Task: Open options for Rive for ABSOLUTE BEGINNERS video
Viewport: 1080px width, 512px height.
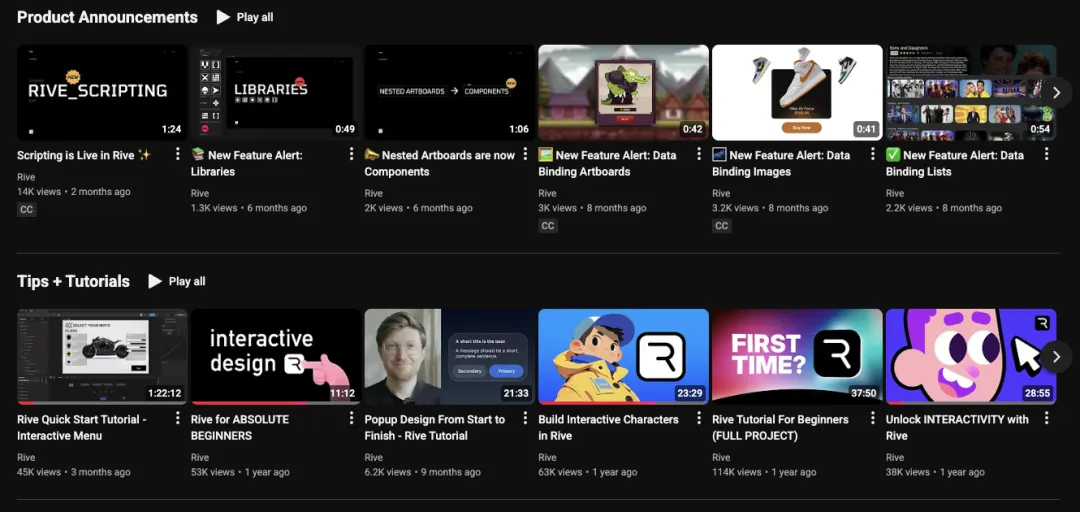Action: (x=351, y=418)
